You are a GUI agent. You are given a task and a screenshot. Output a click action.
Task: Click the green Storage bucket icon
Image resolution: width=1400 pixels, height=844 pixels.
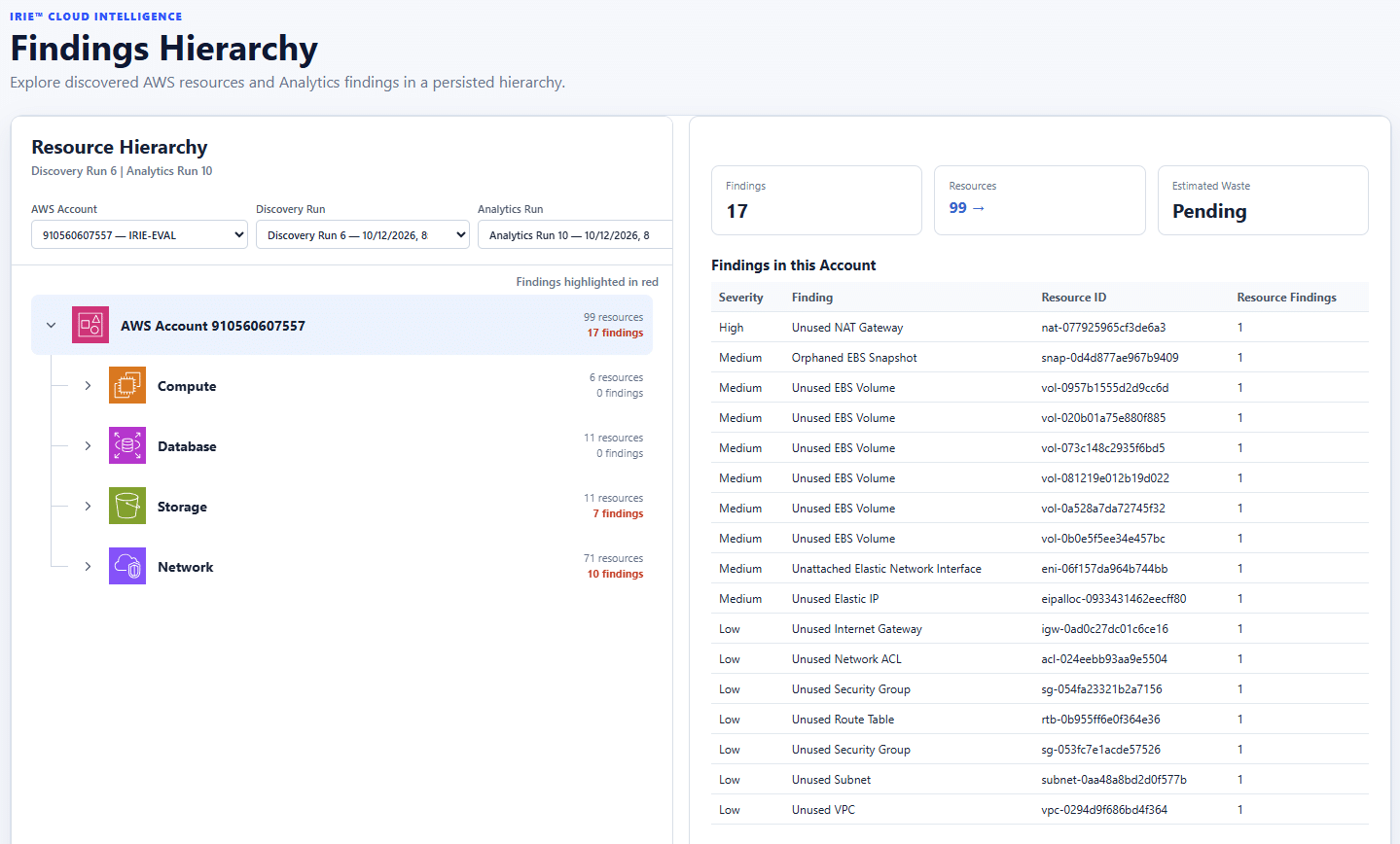[x=127, y=506]
